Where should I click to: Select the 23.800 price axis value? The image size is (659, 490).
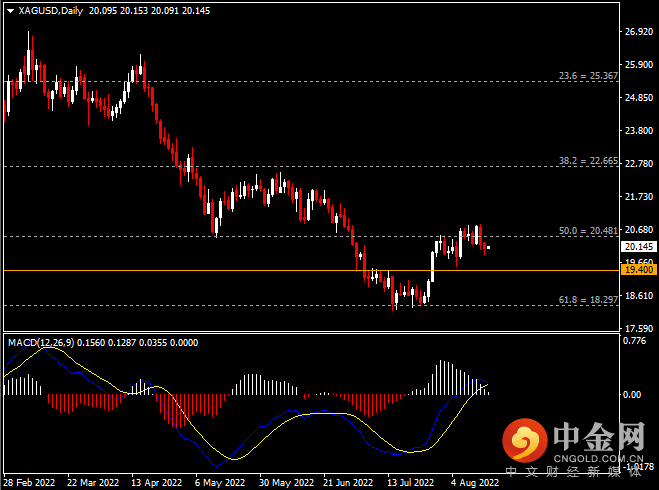[639, 131]
